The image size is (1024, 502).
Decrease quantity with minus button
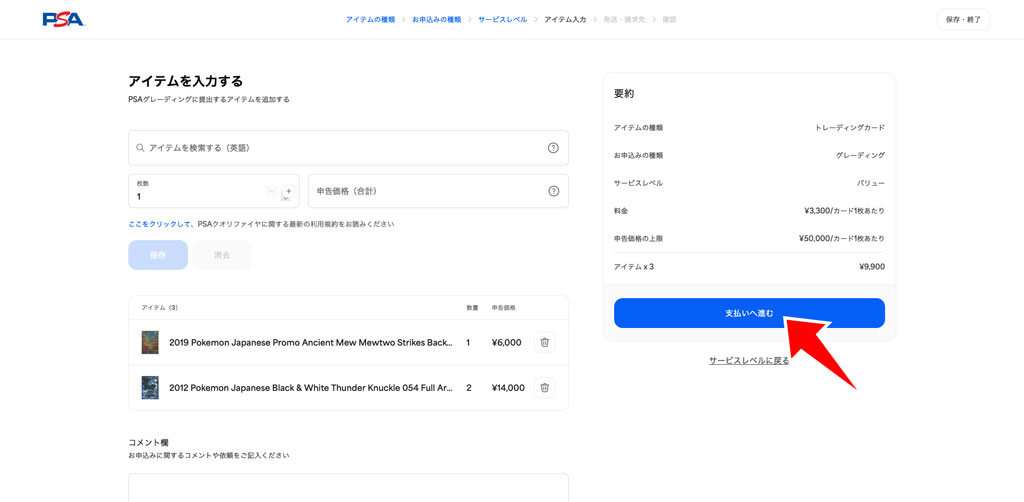click(272, 191)
